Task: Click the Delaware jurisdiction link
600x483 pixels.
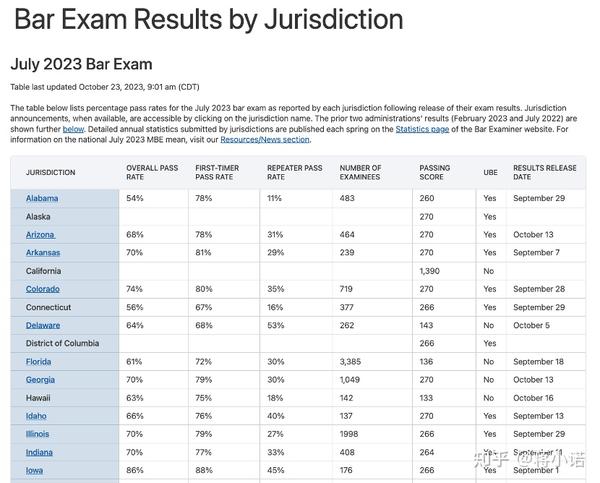Action: [43, 325]
